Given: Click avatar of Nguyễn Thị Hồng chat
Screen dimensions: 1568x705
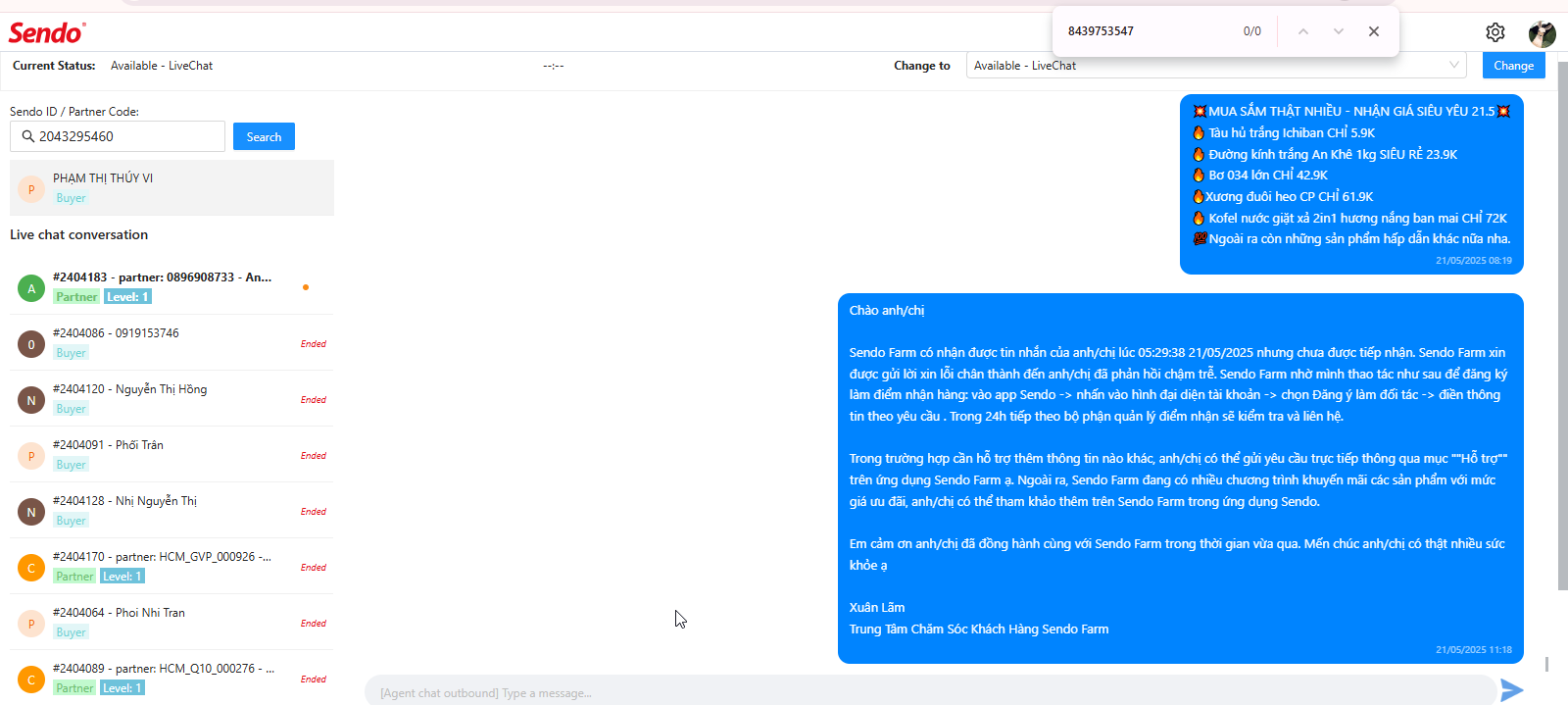Looking at the screenshot, I should [31, 400].
